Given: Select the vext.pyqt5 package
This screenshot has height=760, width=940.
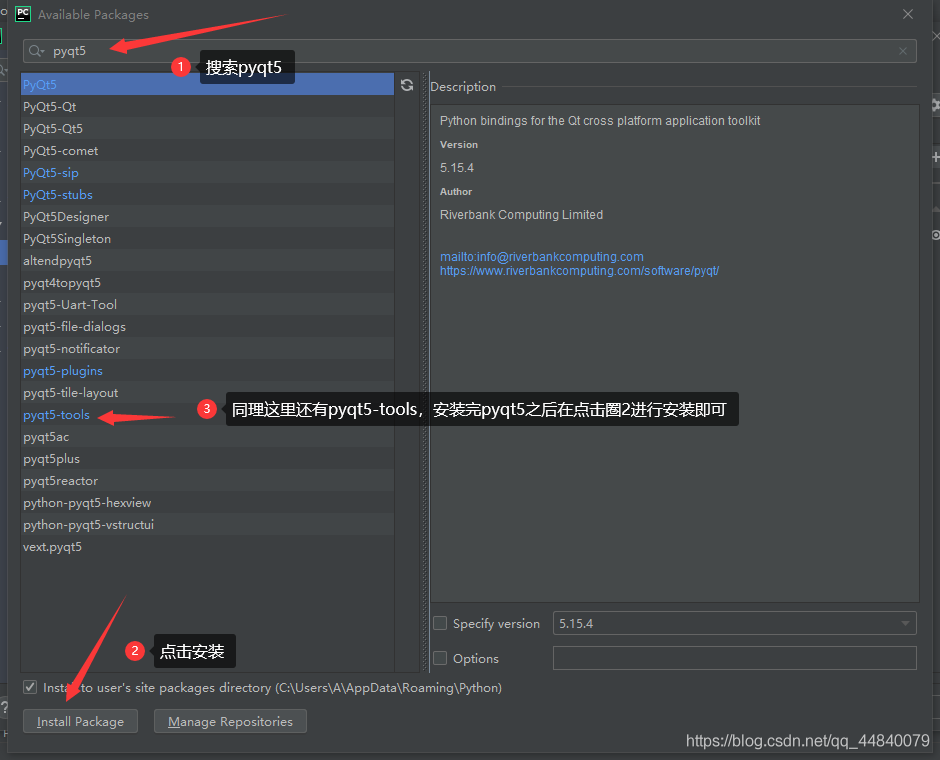Looking at the screenshot, I should pos(207,547).
